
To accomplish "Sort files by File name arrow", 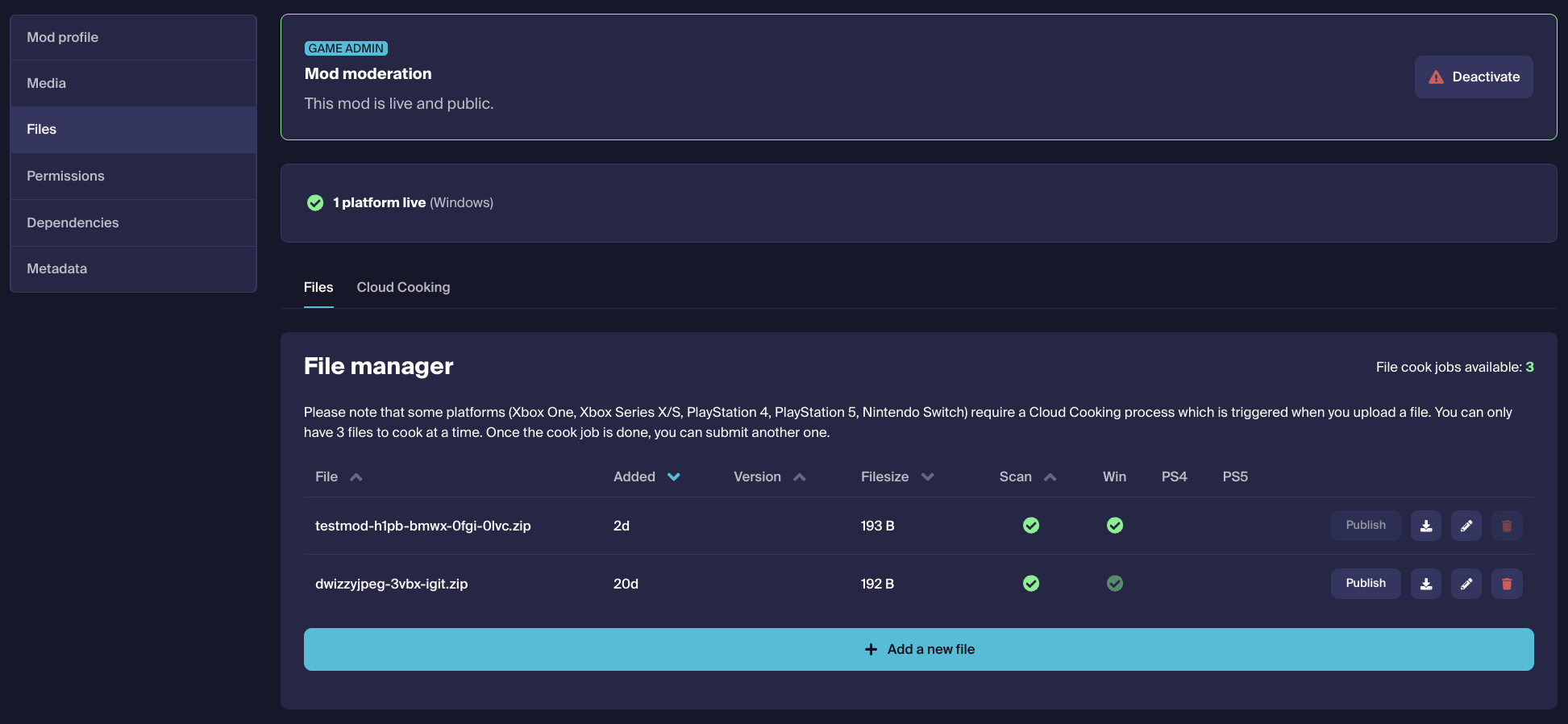I will coord(356,477).
